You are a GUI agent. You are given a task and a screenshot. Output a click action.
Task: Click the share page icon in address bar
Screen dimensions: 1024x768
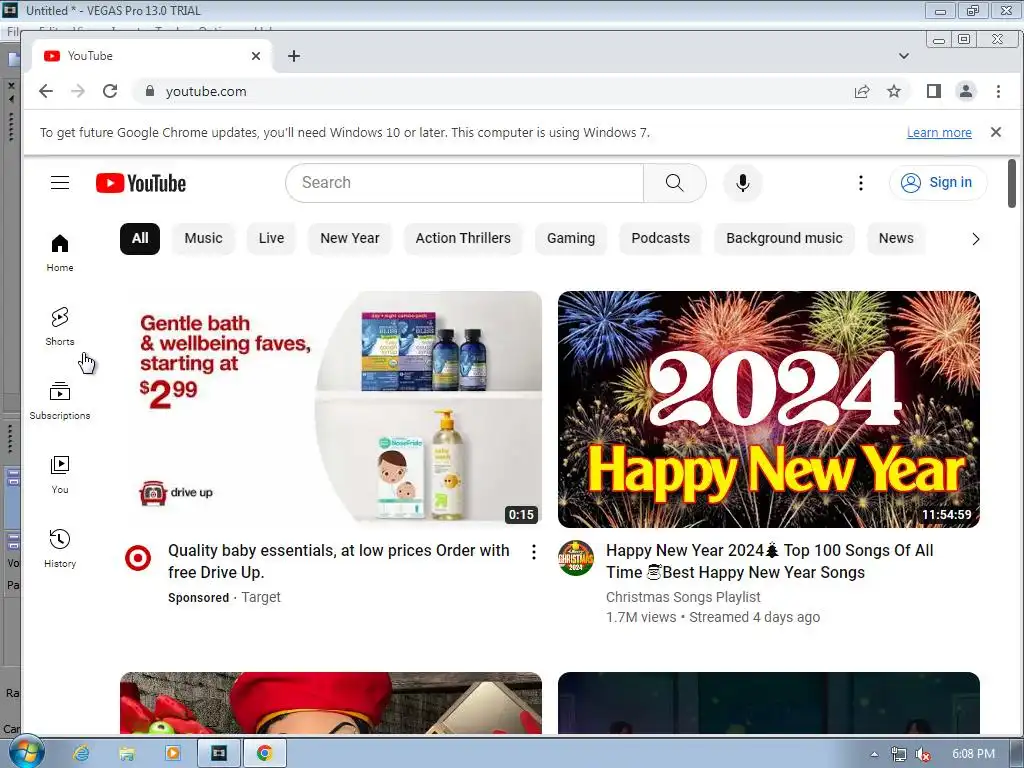[x=862, y=91]
